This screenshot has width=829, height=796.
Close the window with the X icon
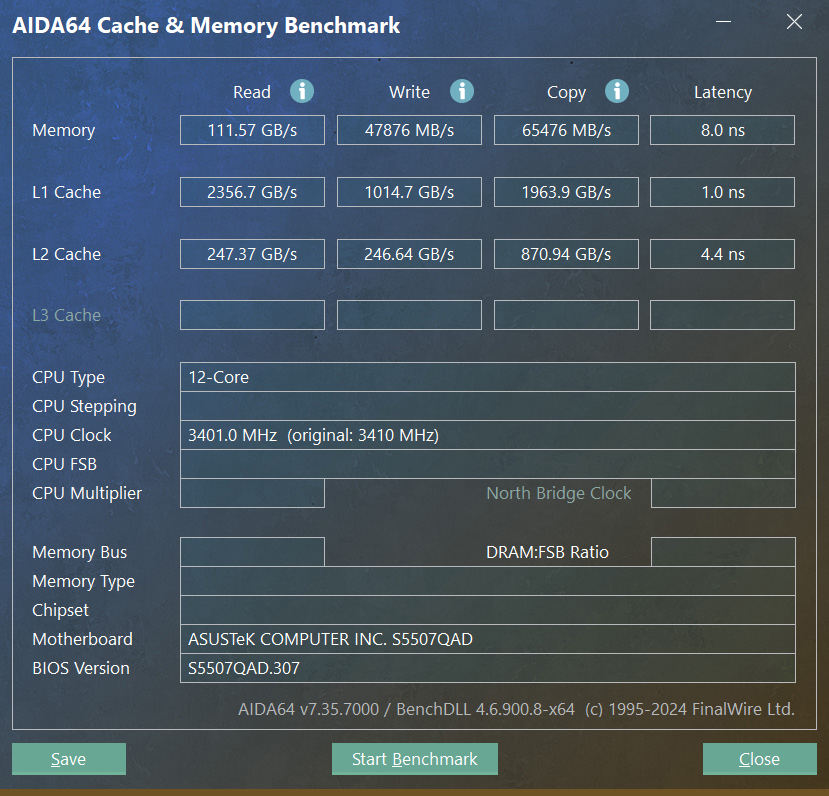[794, 22]
